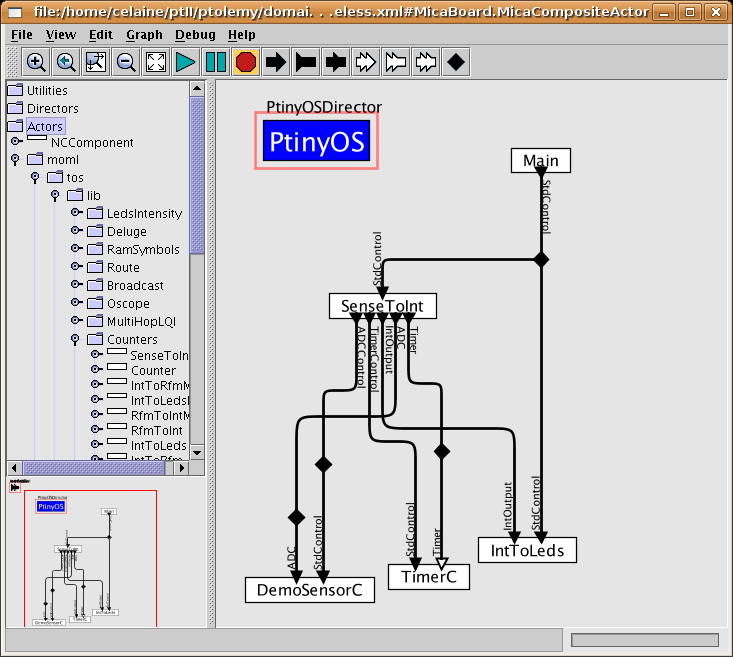
Task: Toggle full screen mode icon
Action: pyautogui.click(x=156, y=62)
